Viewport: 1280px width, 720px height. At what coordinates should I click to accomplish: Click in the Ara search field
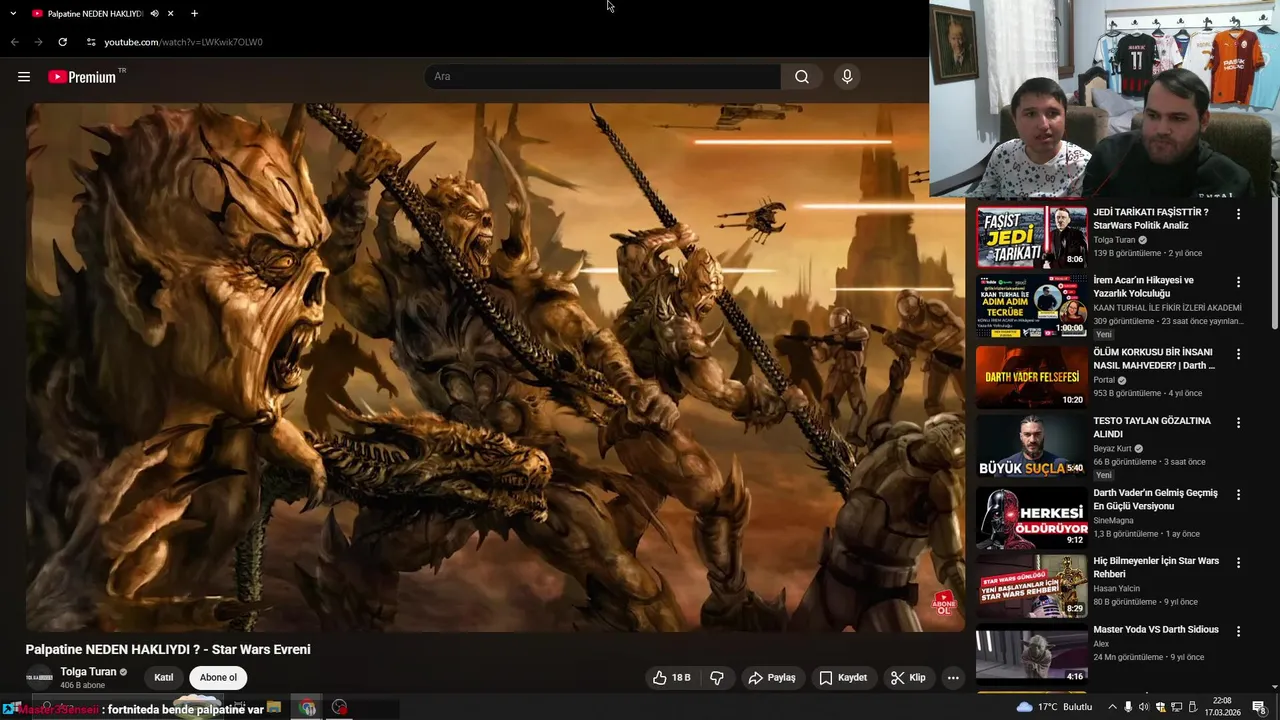[x=603, y=77]
